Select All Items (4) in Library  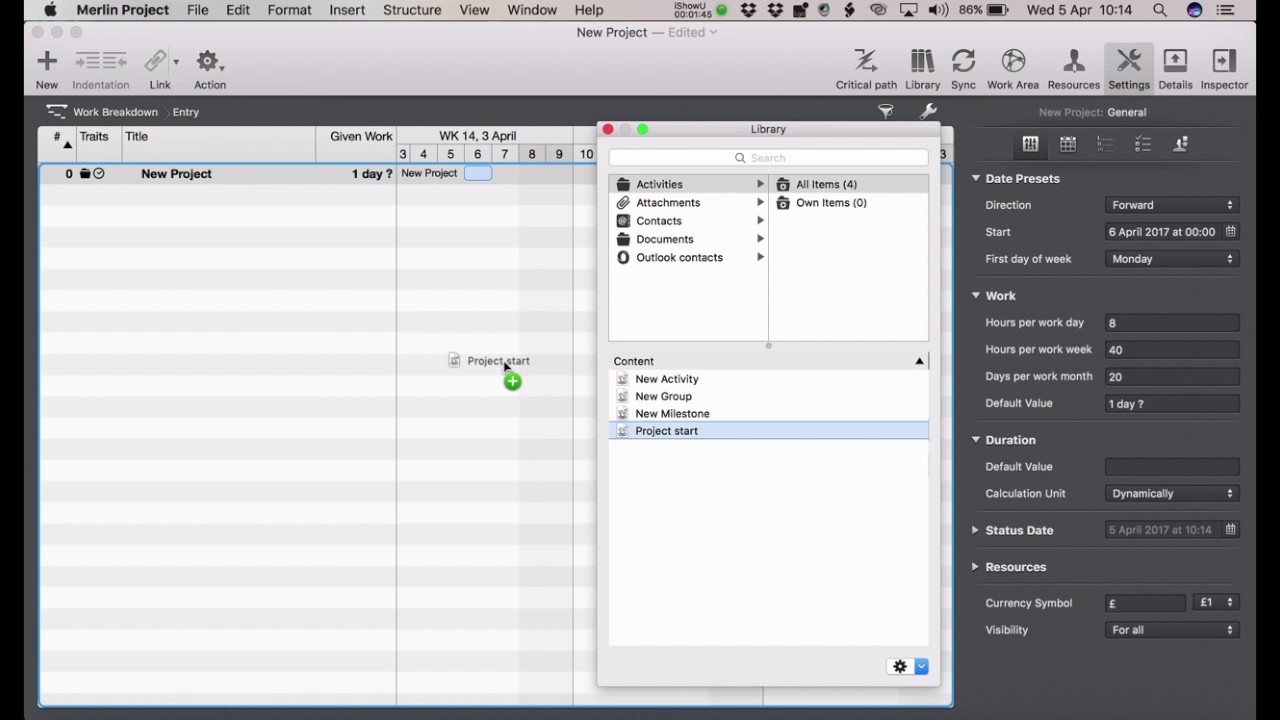coord(849,184)
